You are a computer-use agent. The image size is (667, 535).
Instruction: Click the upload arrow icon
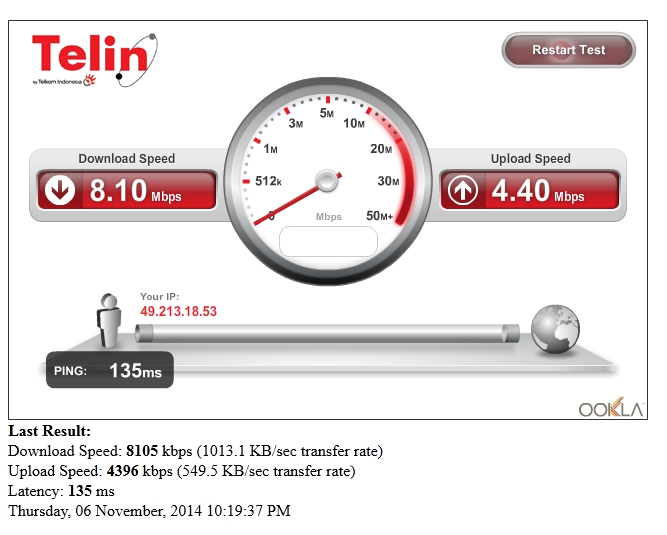tap(463, 190)
